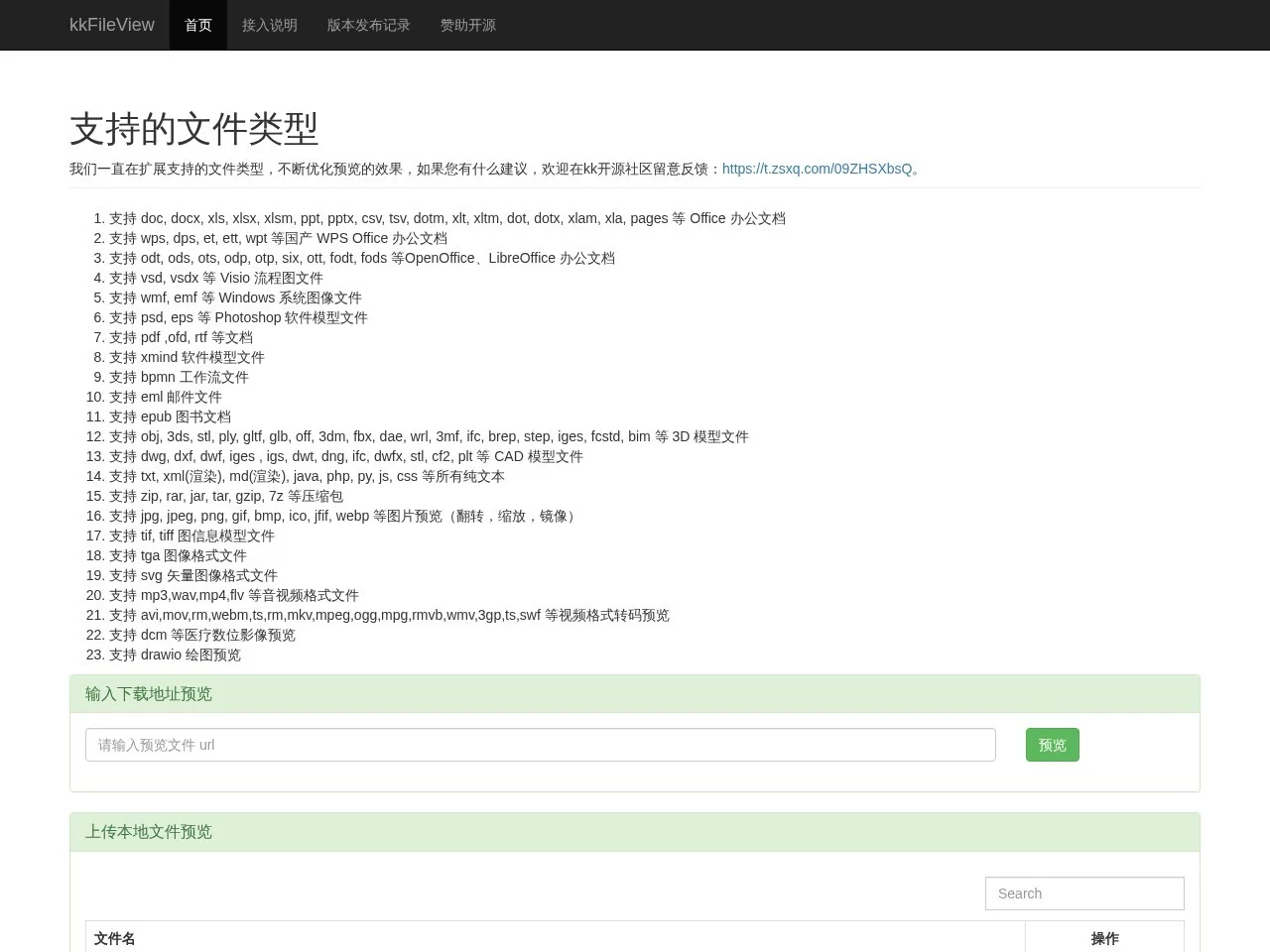Open the 首页 navigation tab
1270x952 pixels.
198,25
